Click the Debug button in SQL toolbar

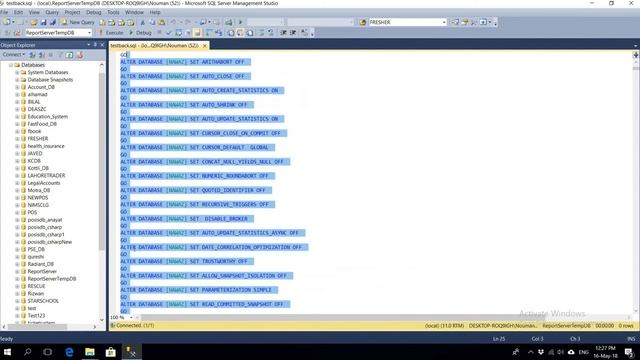point(140,32)
